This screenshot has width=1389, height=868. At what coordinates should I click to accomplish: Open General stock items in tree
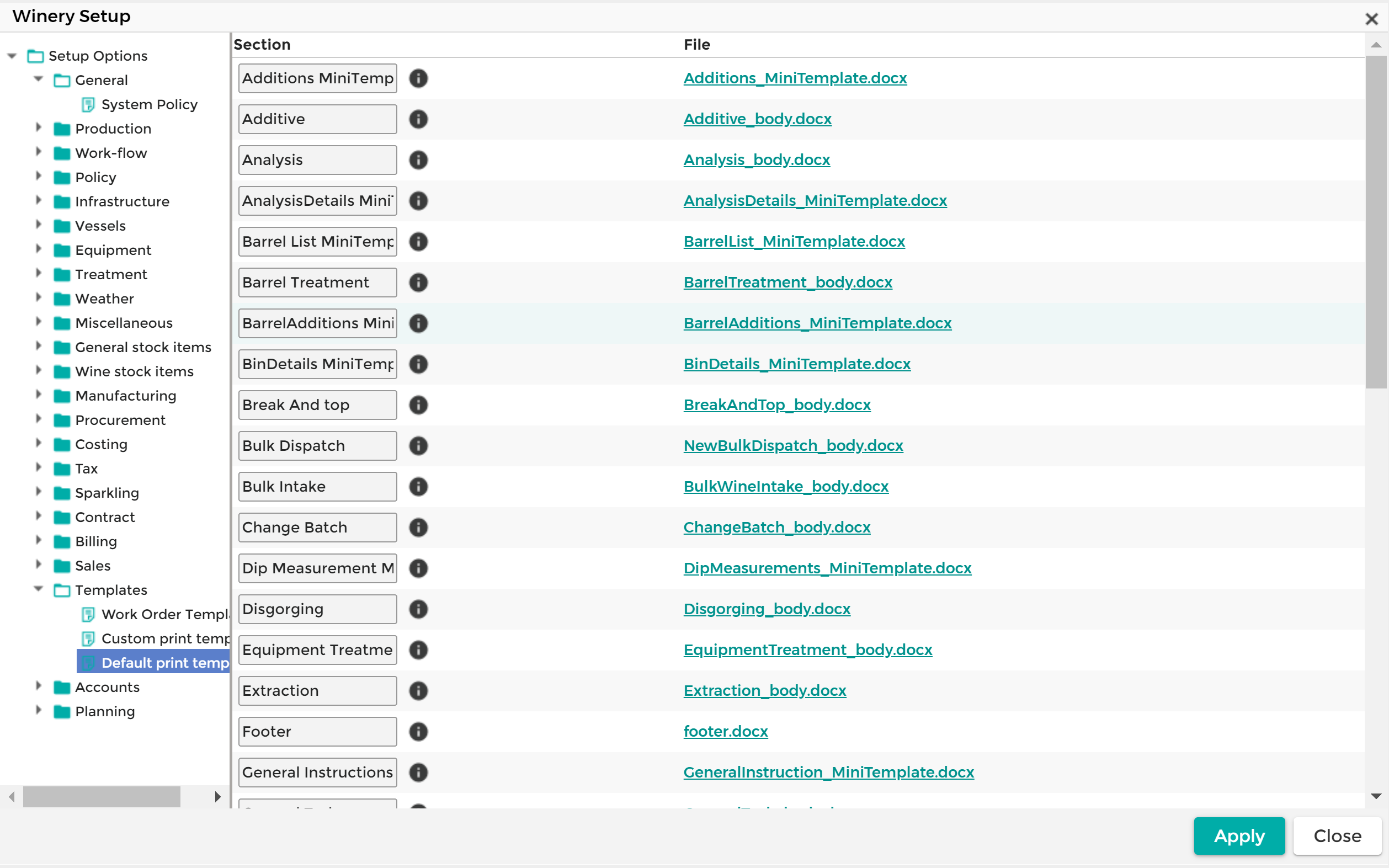point(143,347)
